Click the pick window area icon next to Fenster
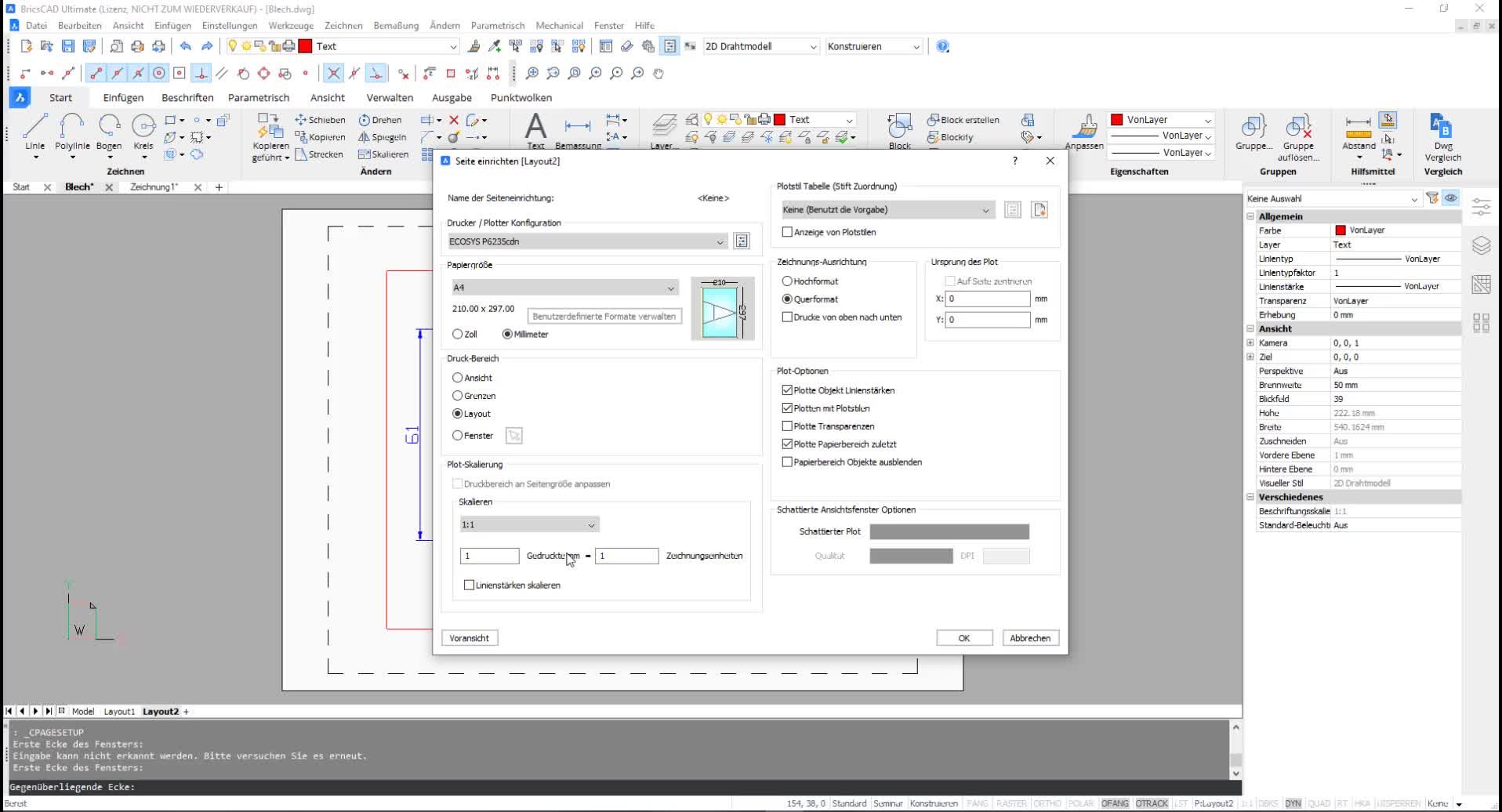Image resolution: width=1502 pixels, height=812 pixels. click(513, 436)
